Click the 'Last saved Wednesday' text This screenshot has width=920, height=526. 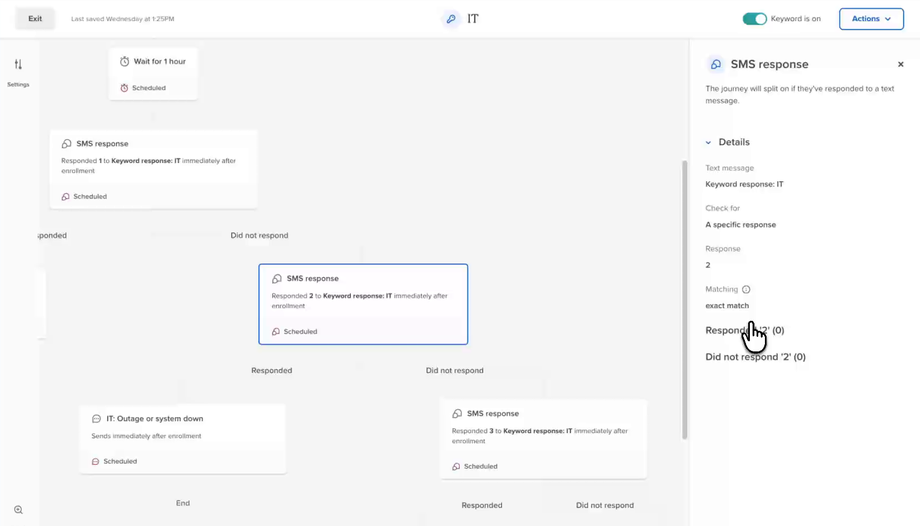point(123,19)
